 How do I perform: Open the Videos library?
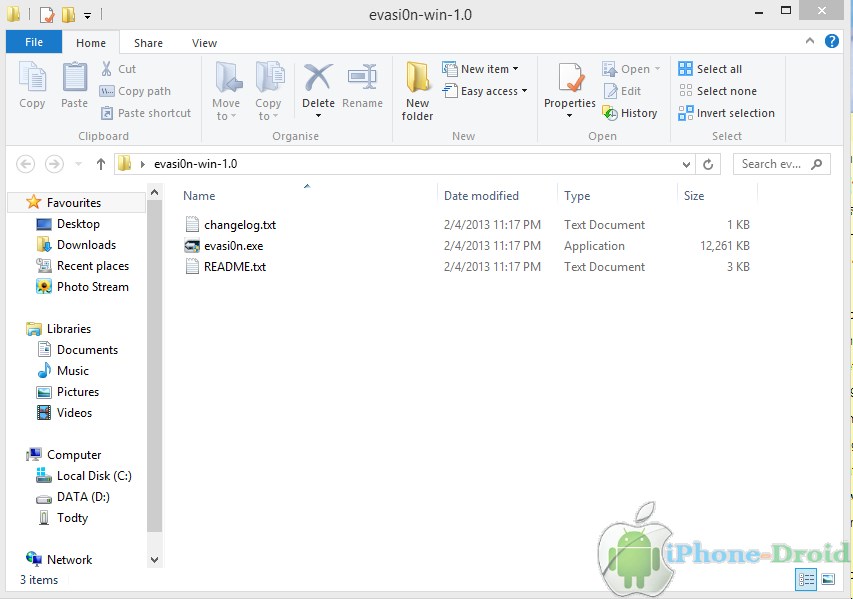point(75,413)
